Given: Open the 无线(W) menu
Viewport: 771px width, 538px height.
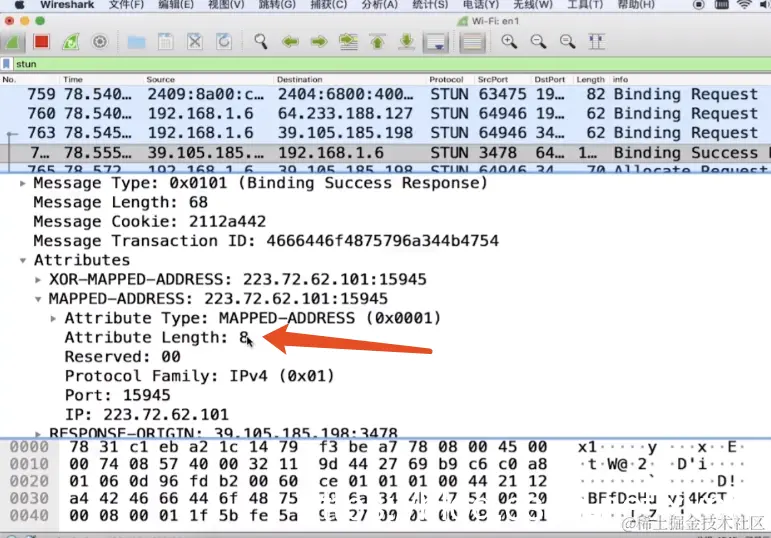Looking at the screenshot, I should [x=533, y=5].
